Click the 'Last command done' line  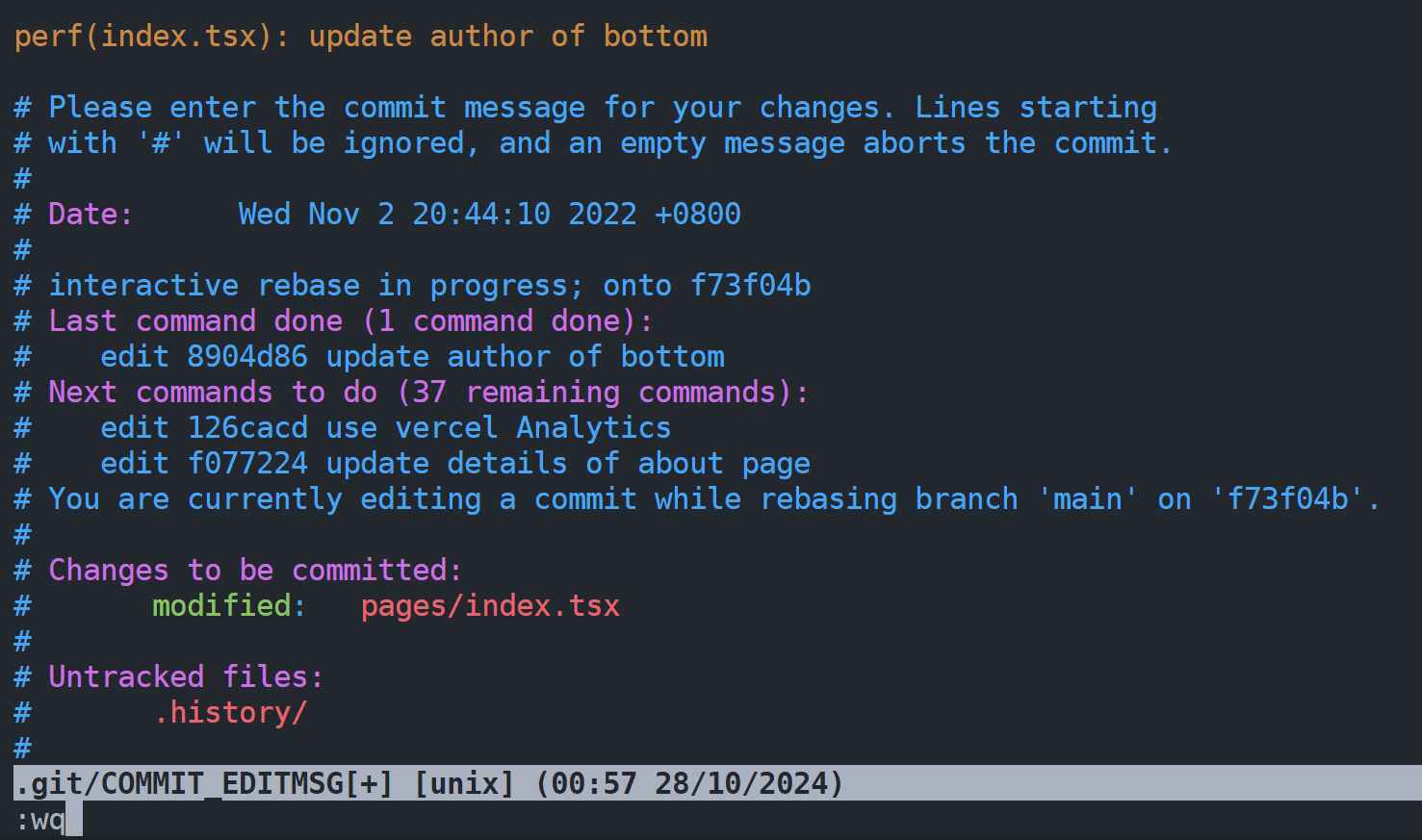click(x=333, y=321)
